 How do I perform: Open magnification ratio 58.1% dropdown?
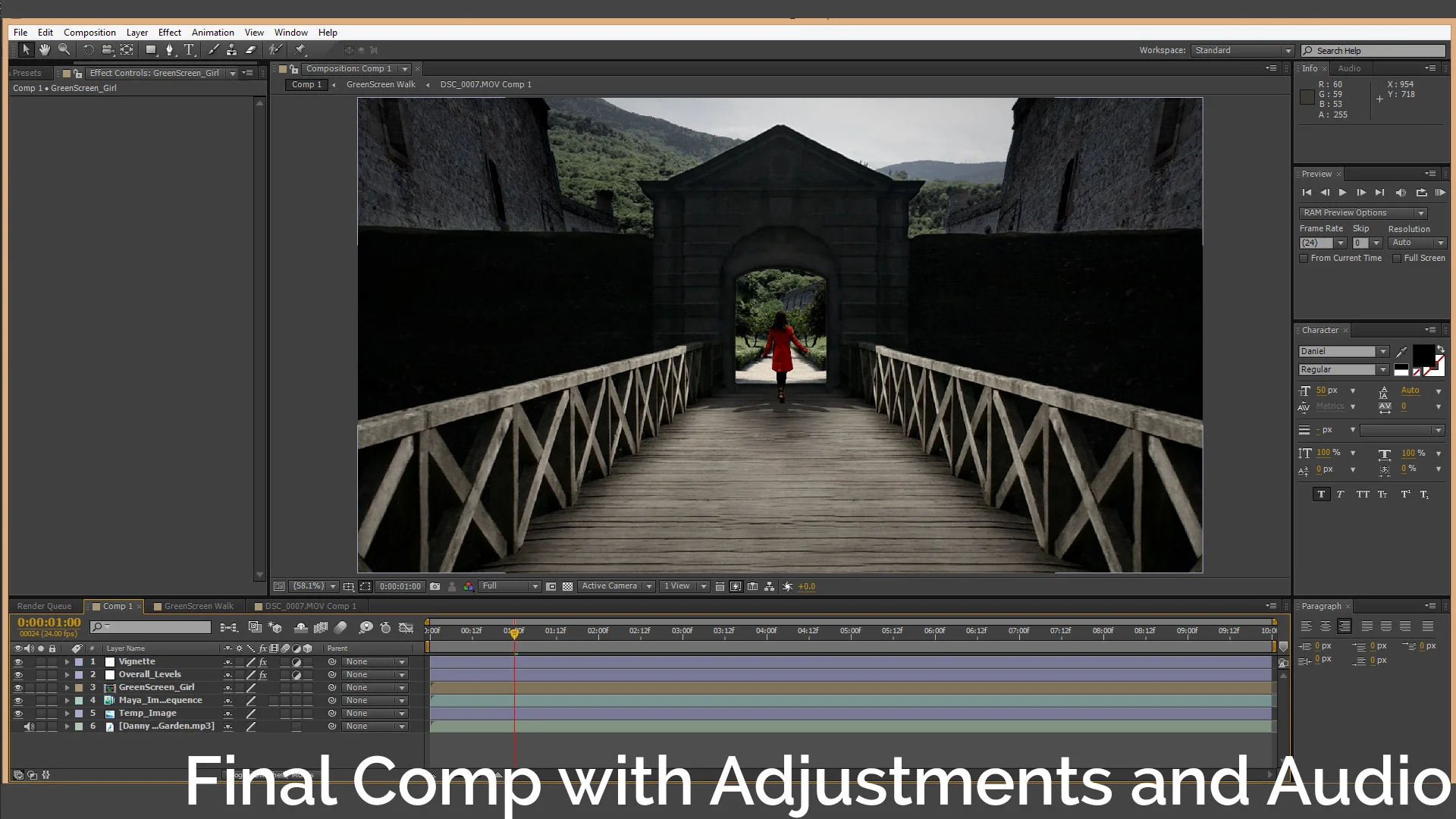(314, 587)
